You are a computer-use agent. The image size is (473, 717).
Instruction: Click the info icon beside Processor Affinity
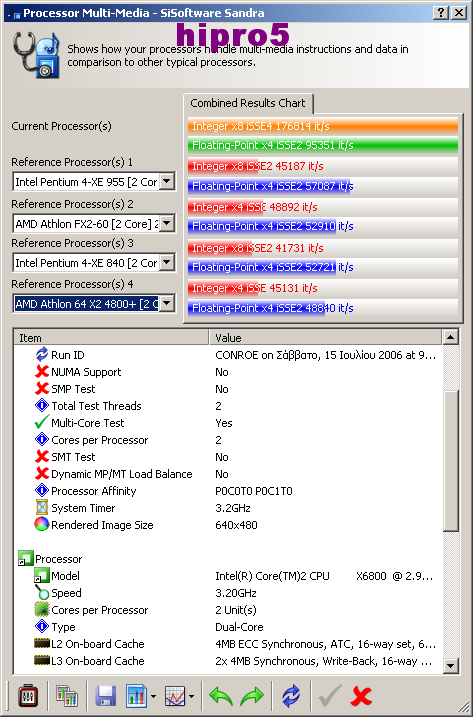[42, 491]
